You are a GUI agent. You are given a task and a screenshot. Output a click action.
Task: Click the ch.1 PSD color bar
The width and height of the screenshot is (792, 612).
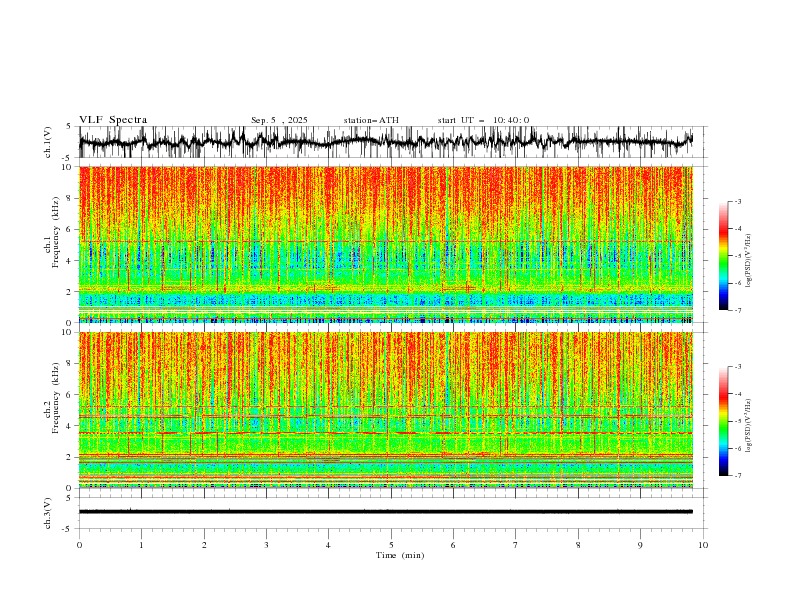(724, 256)
